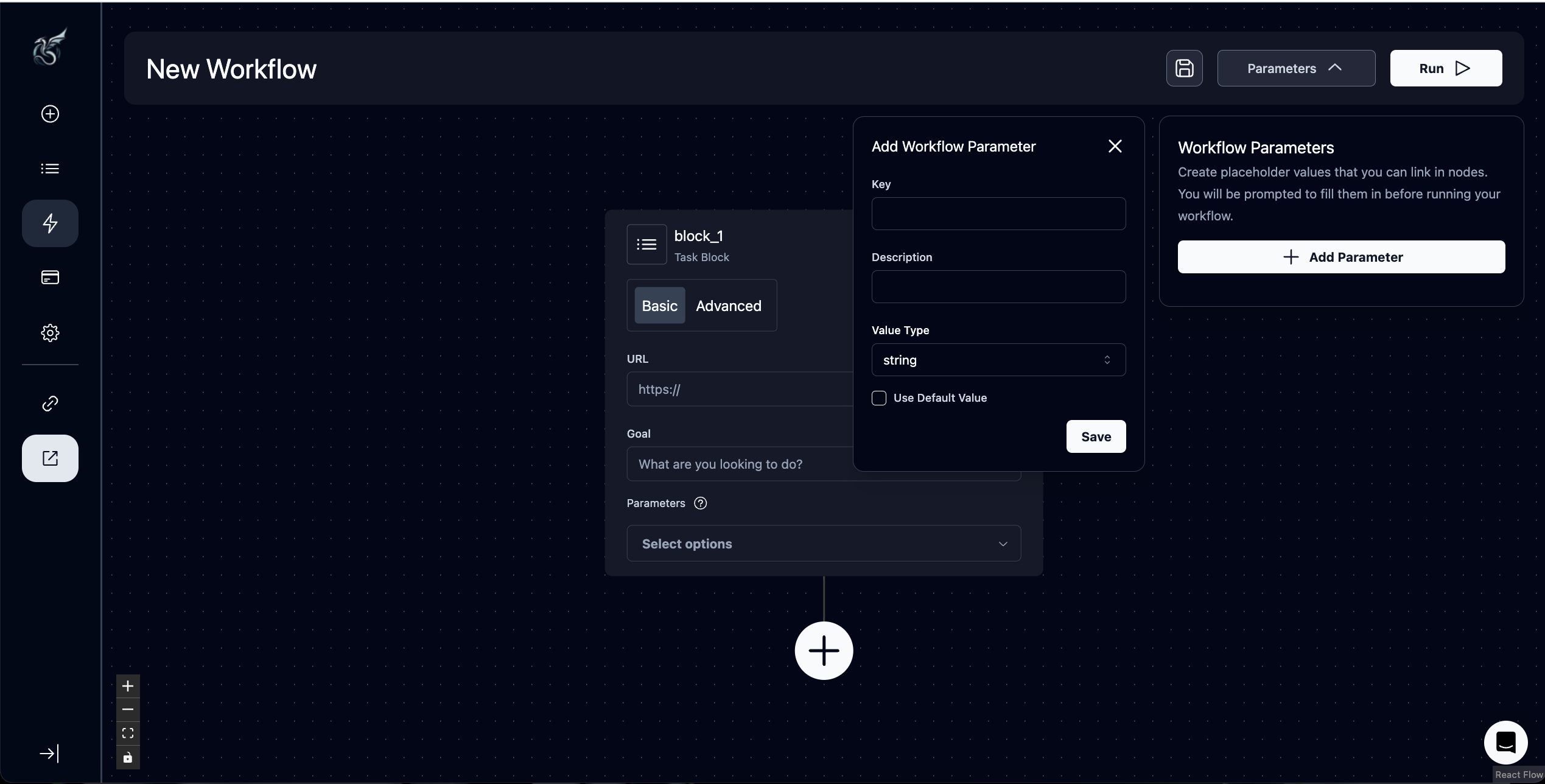Select the Basic tab in block_1
Image resolution: width=1545 pixels, height=784 pixels.
click(659, 306)
